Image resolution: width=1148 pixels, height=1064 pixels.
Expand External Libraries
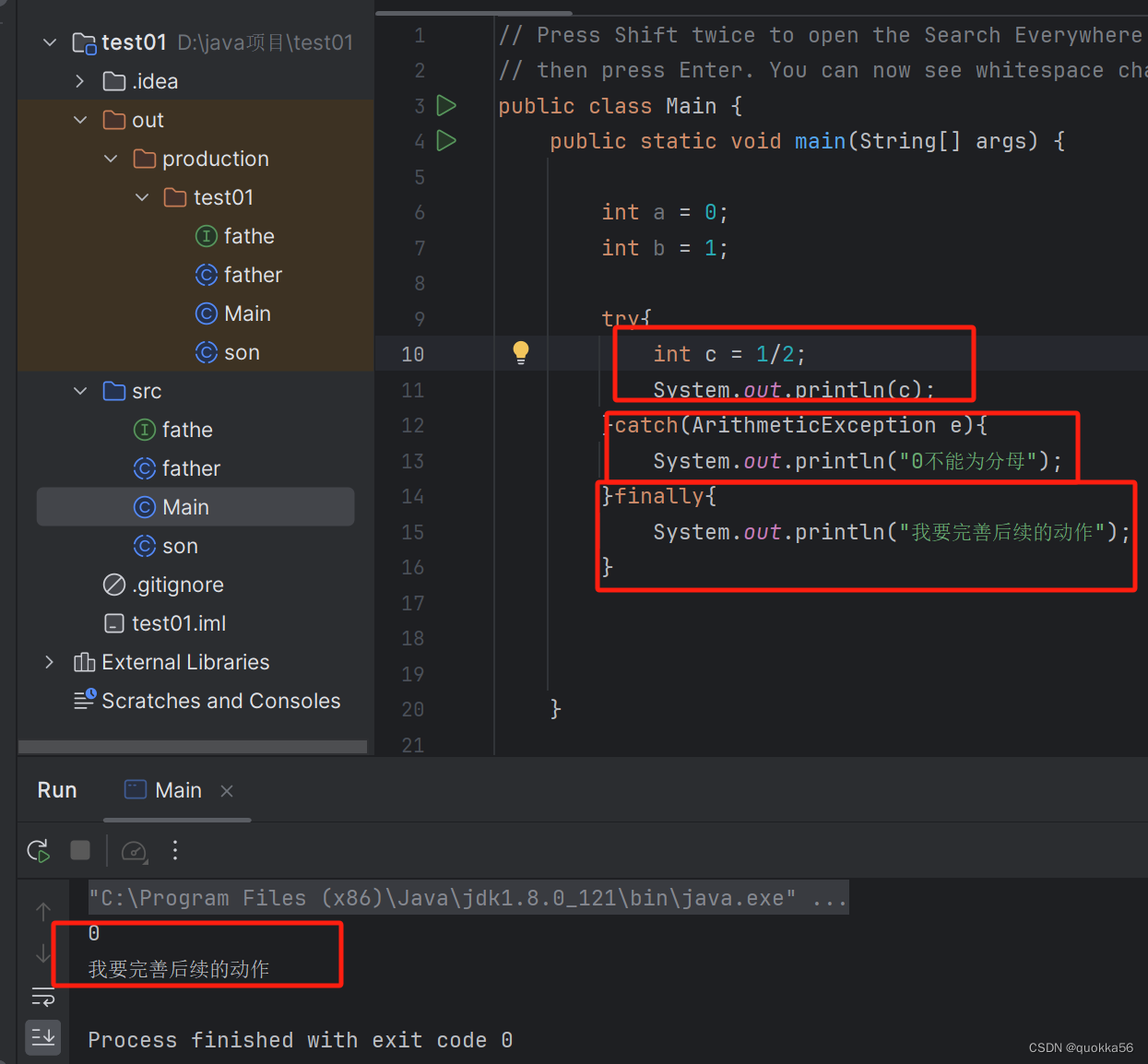(x=50, y=662)
